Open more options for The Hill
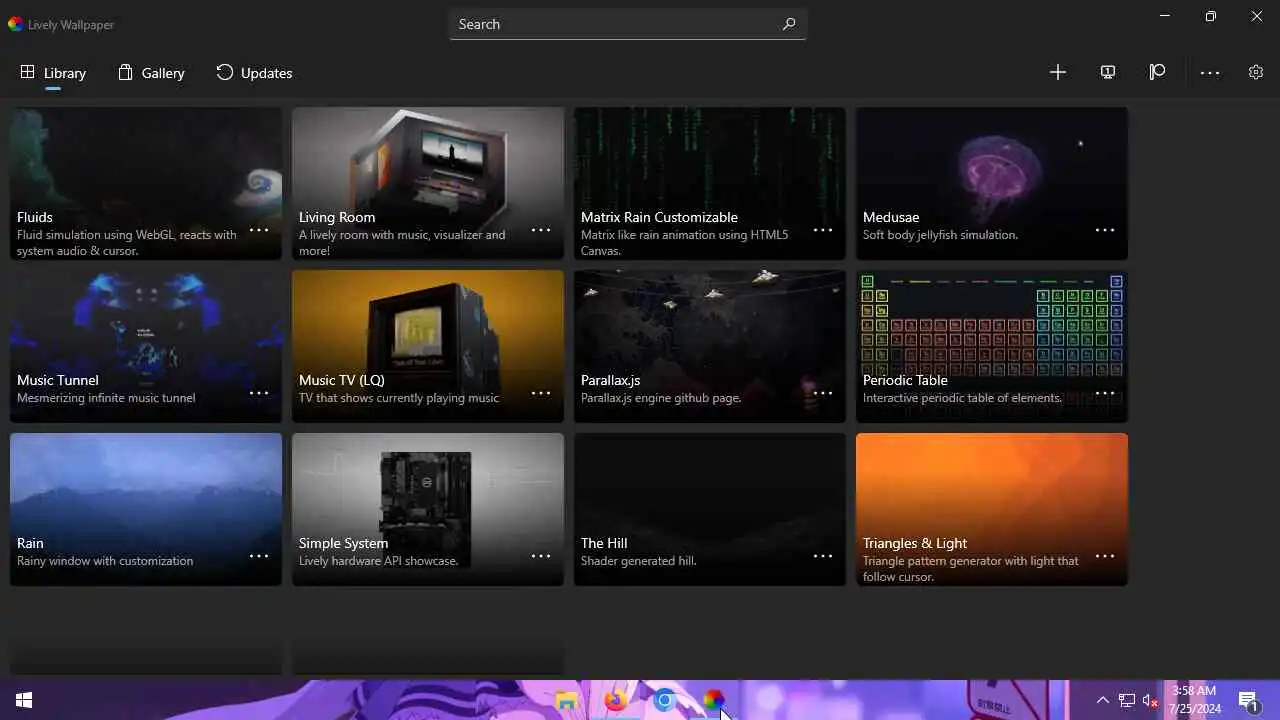Viewport: 1280px width, 720px height. pos(823,556)
